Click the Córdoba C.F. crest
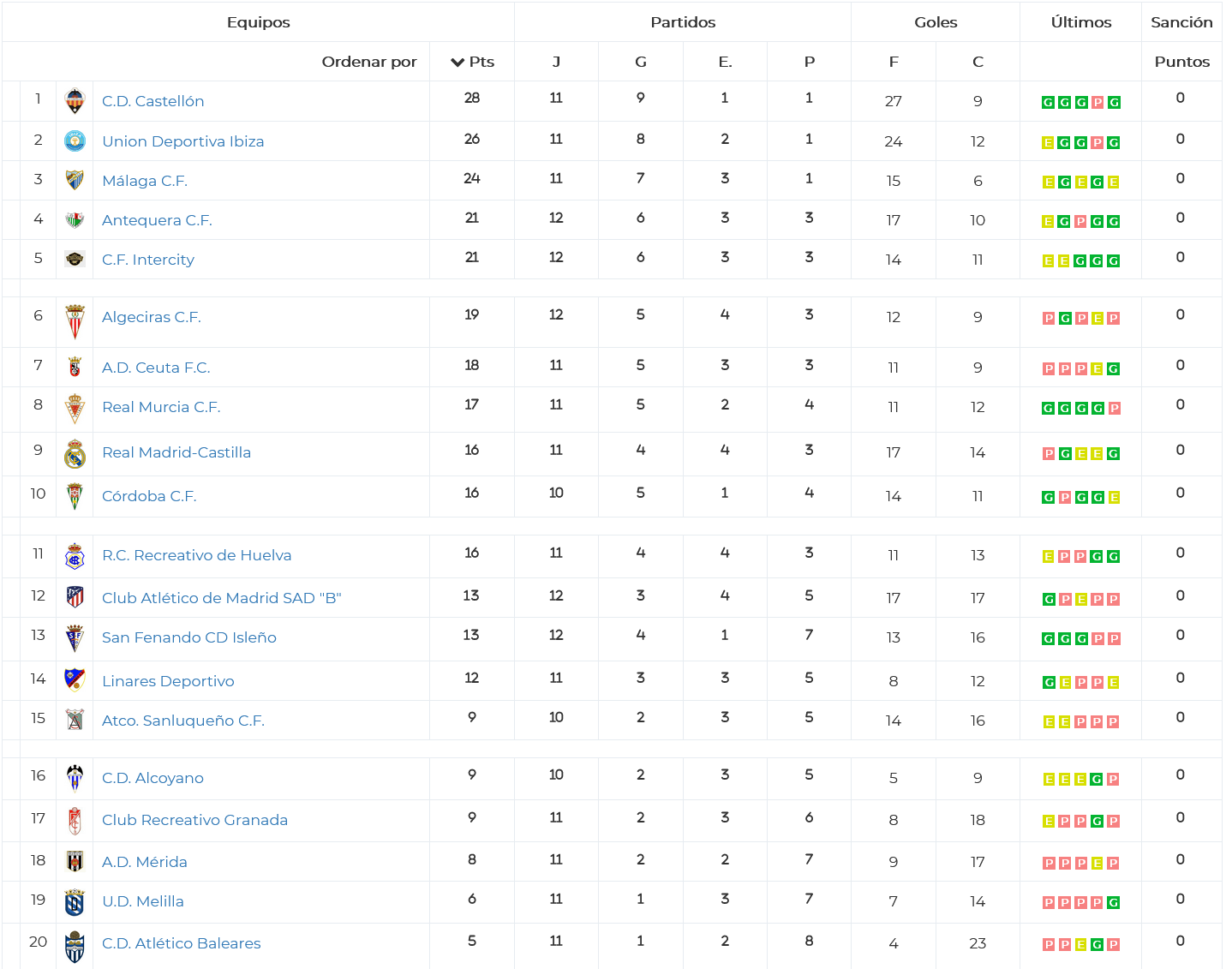Screen dimensions: 1232x969 pyautogui.click(x=75, y=496)
